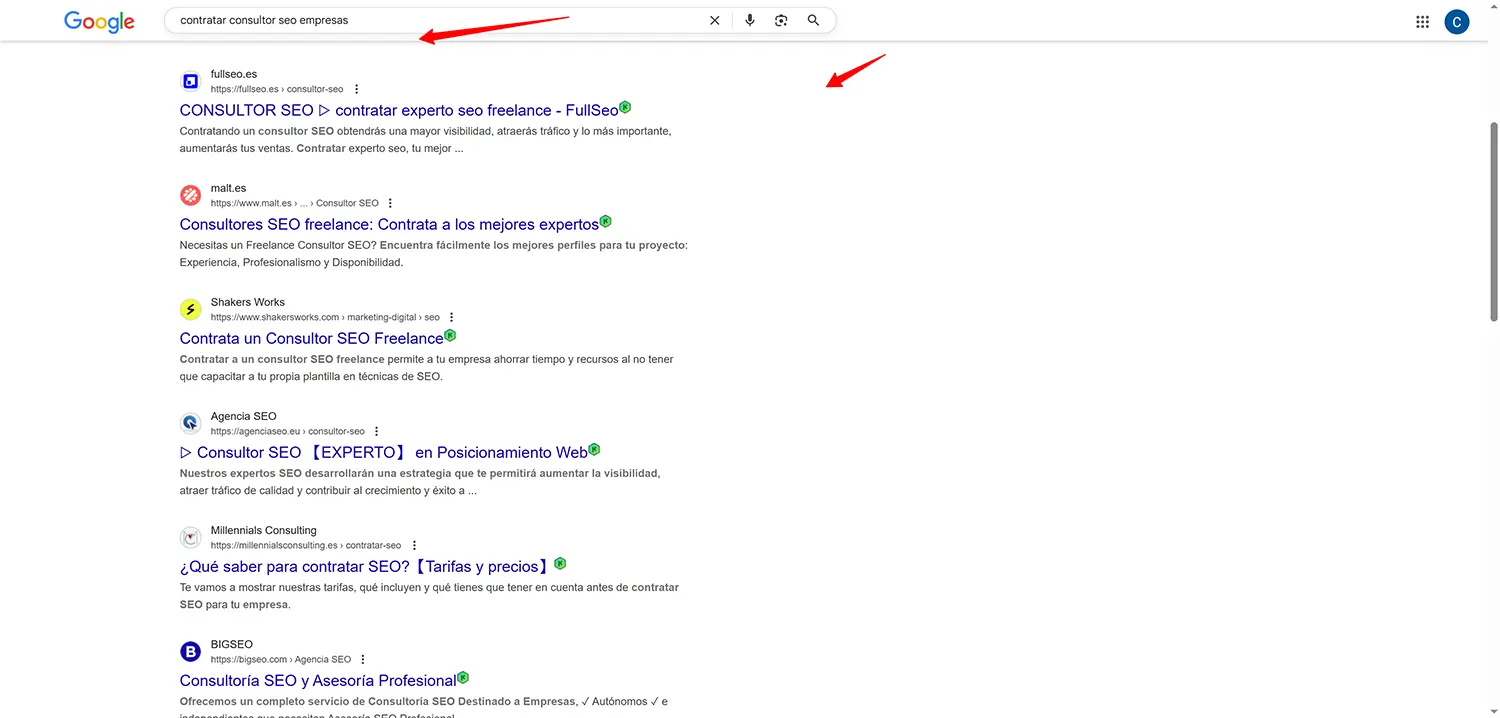Viewport: 1500px width, 718px height.
Task: Open the Google apps grid
Action: (1422, 21)
